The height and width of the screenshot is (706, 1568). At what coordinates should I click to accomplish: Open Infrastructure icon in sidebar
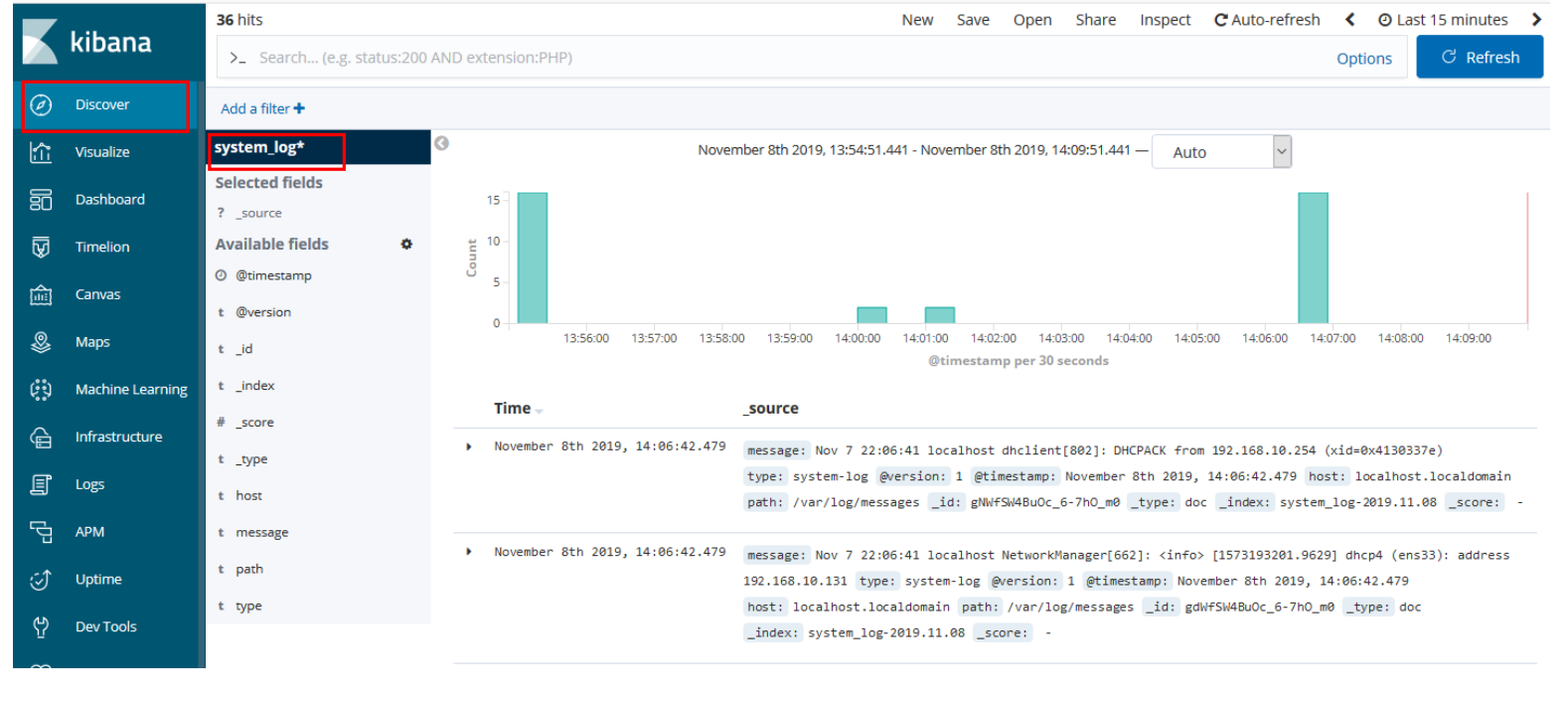click(x=41, y=437)
